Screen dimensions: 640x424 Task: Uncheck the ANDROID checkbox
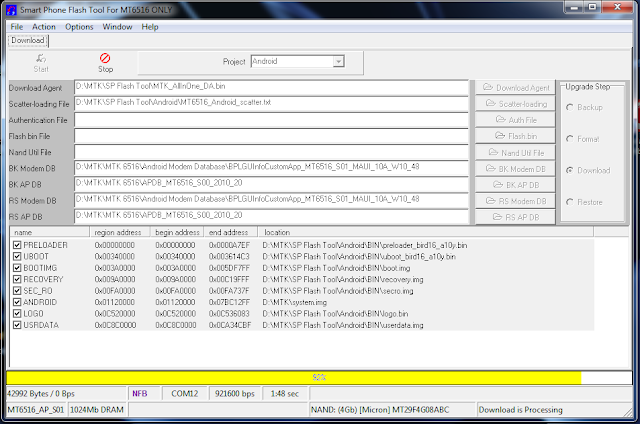click(x=17, y=302)
